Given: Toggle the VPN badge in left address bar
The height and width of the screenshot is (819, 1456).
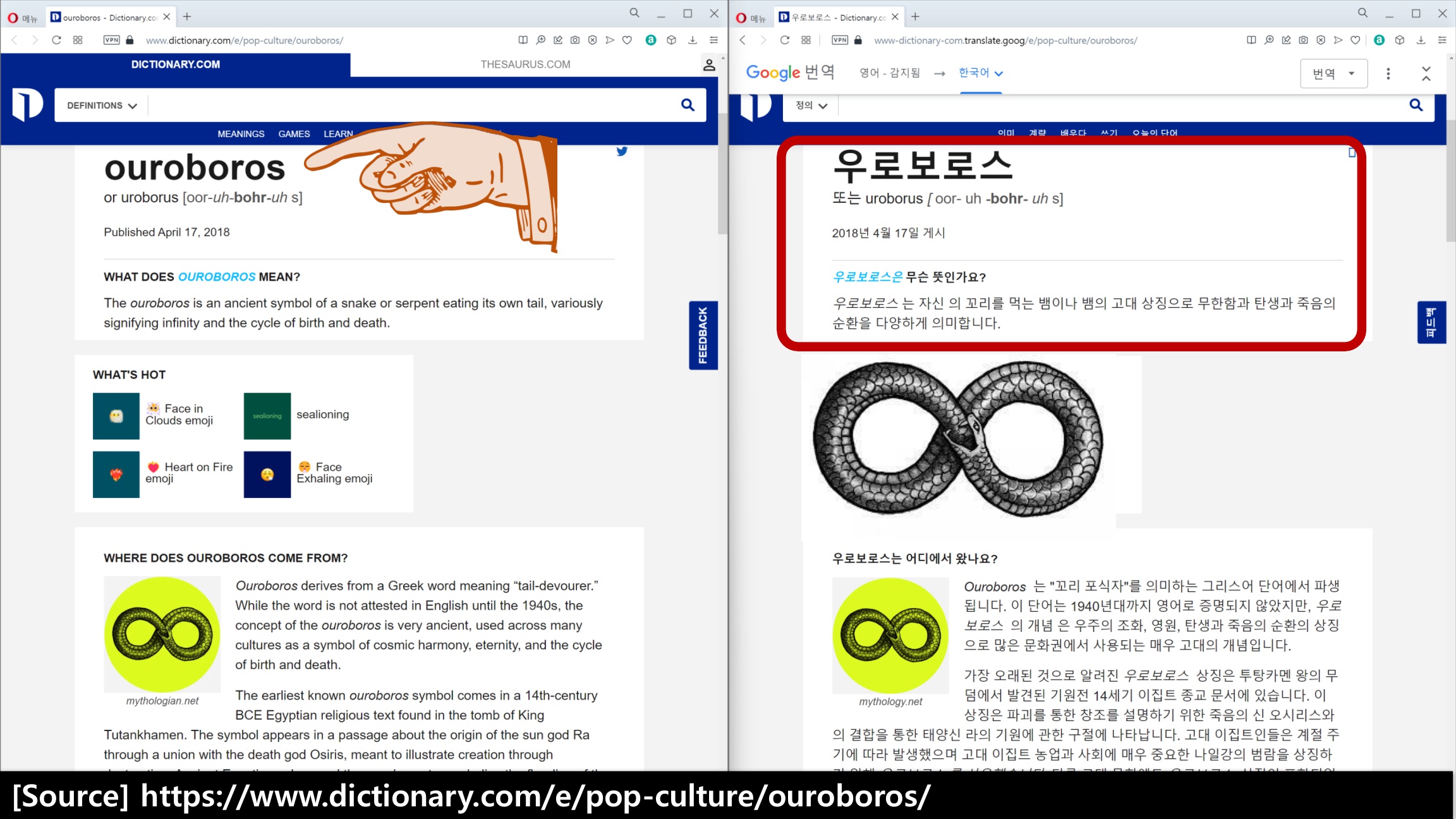Looking at the screenshot, I should click(111, 40).
